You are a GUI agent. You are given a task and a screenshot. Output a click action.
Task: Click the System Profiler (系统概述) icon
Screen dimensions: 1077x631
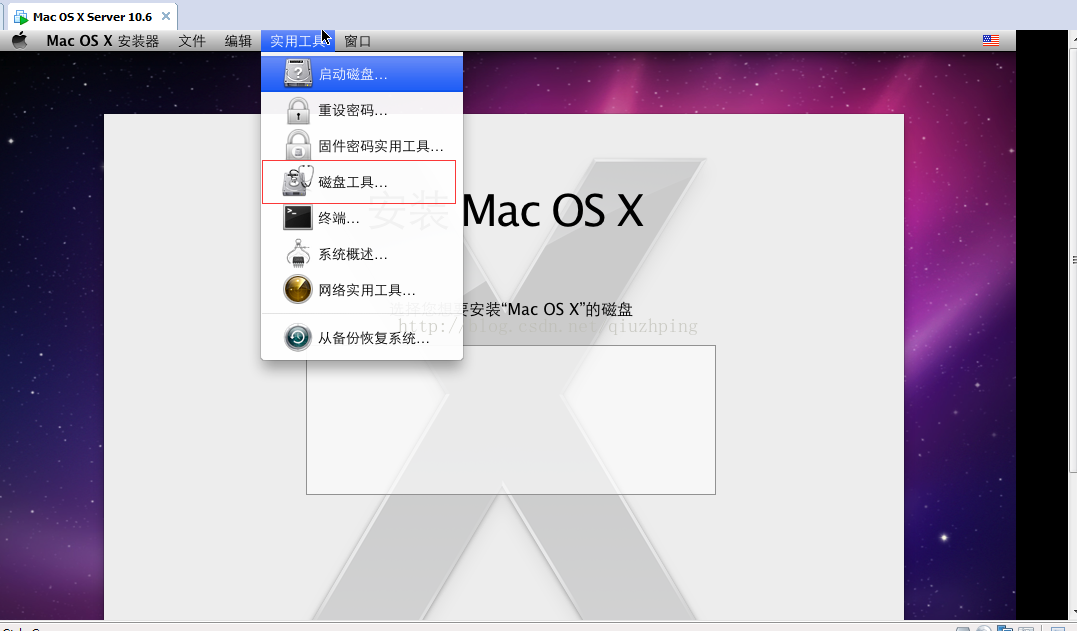click(298, 253)
